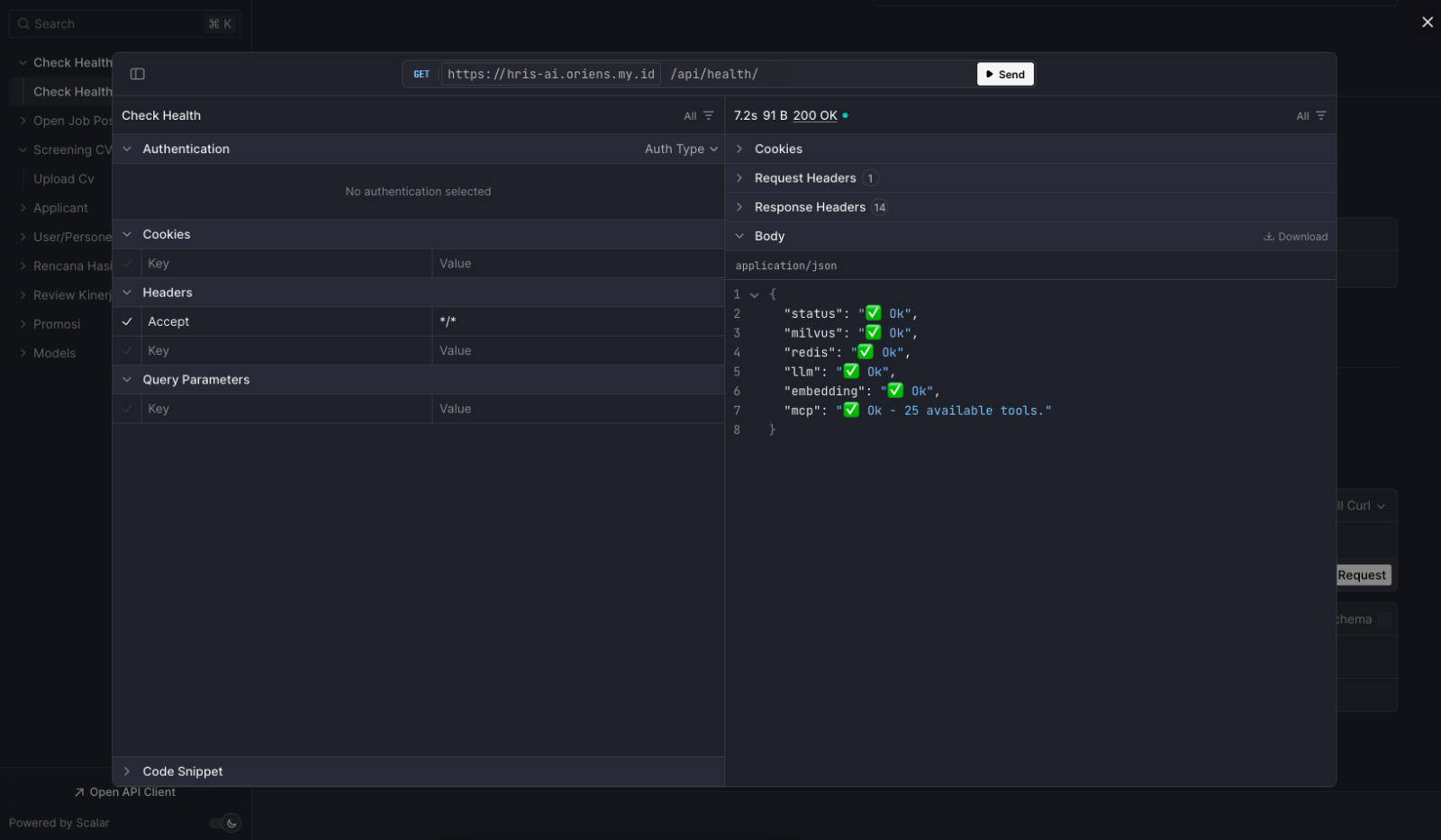This screenshot has width=1441, height=840.
Task: Toggle dark mode switch
Action: pos(225,823)
